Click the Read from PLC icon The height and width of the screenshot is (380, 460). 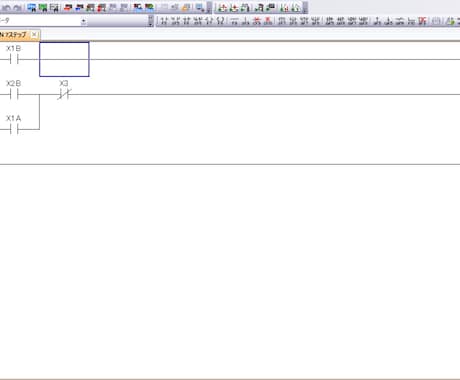point(79,7)
